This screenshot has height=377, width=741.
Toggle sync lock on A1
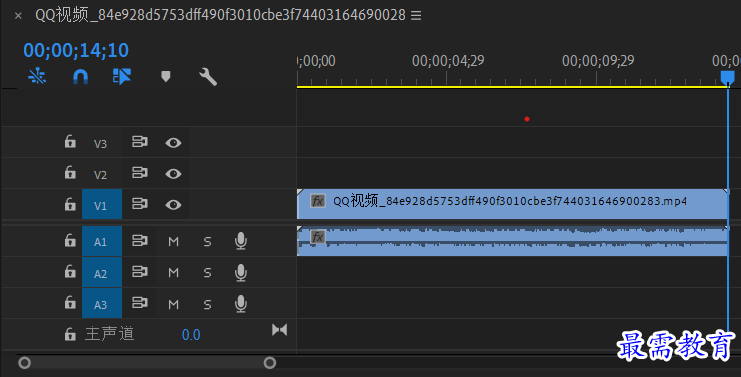(139, 240)
